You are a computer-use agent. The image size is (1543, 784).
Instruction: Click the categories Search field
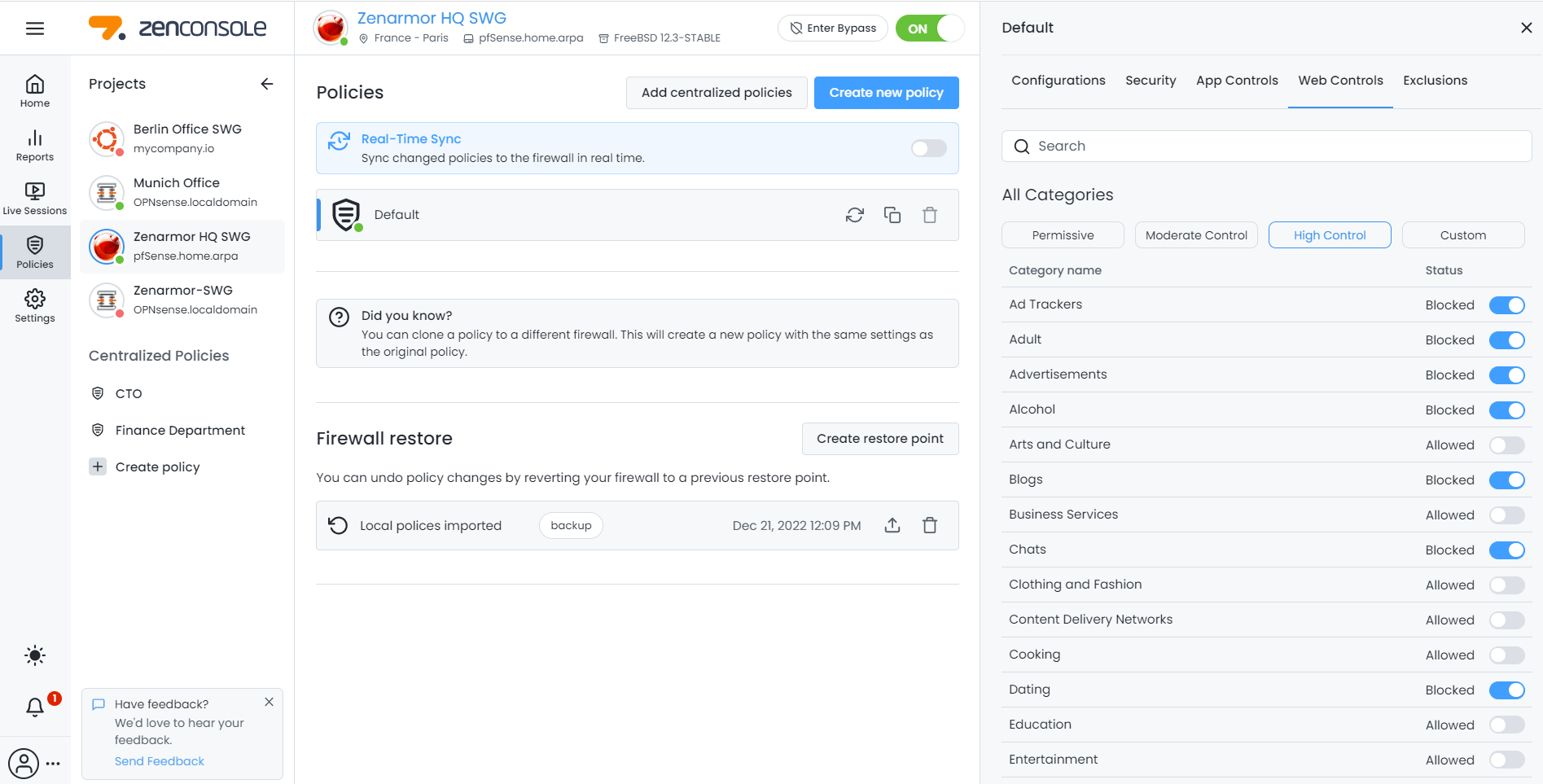click(1266, 147)
